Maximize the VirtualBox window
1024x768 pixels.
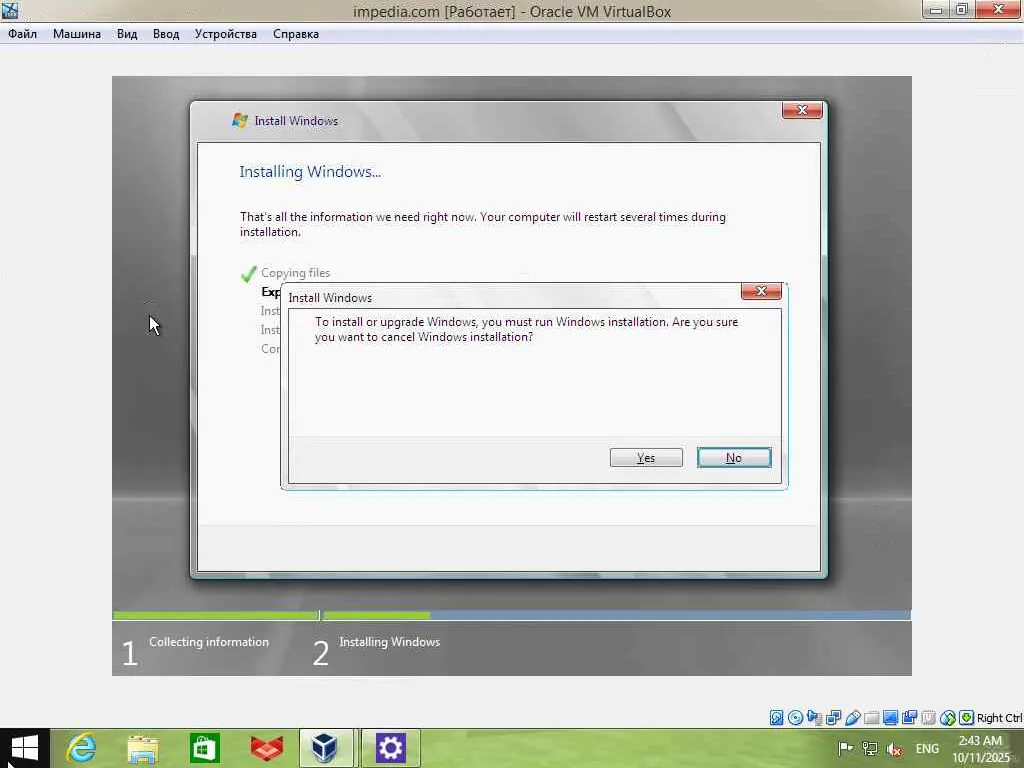[x=962, y=9]
